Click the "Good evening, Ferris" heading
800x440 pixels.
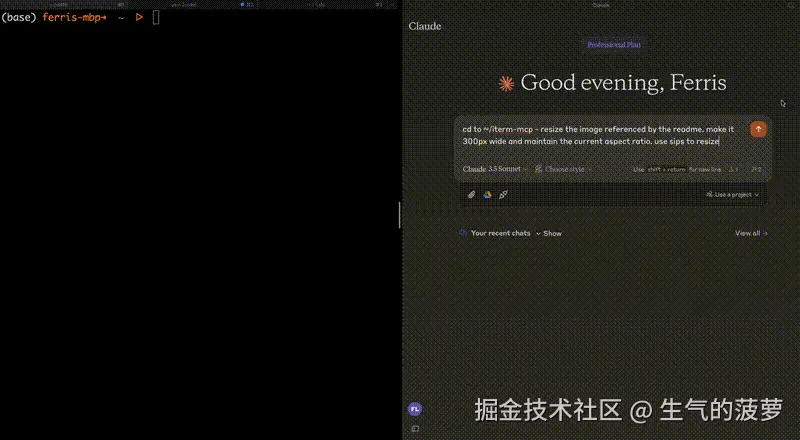pos(623,83)
